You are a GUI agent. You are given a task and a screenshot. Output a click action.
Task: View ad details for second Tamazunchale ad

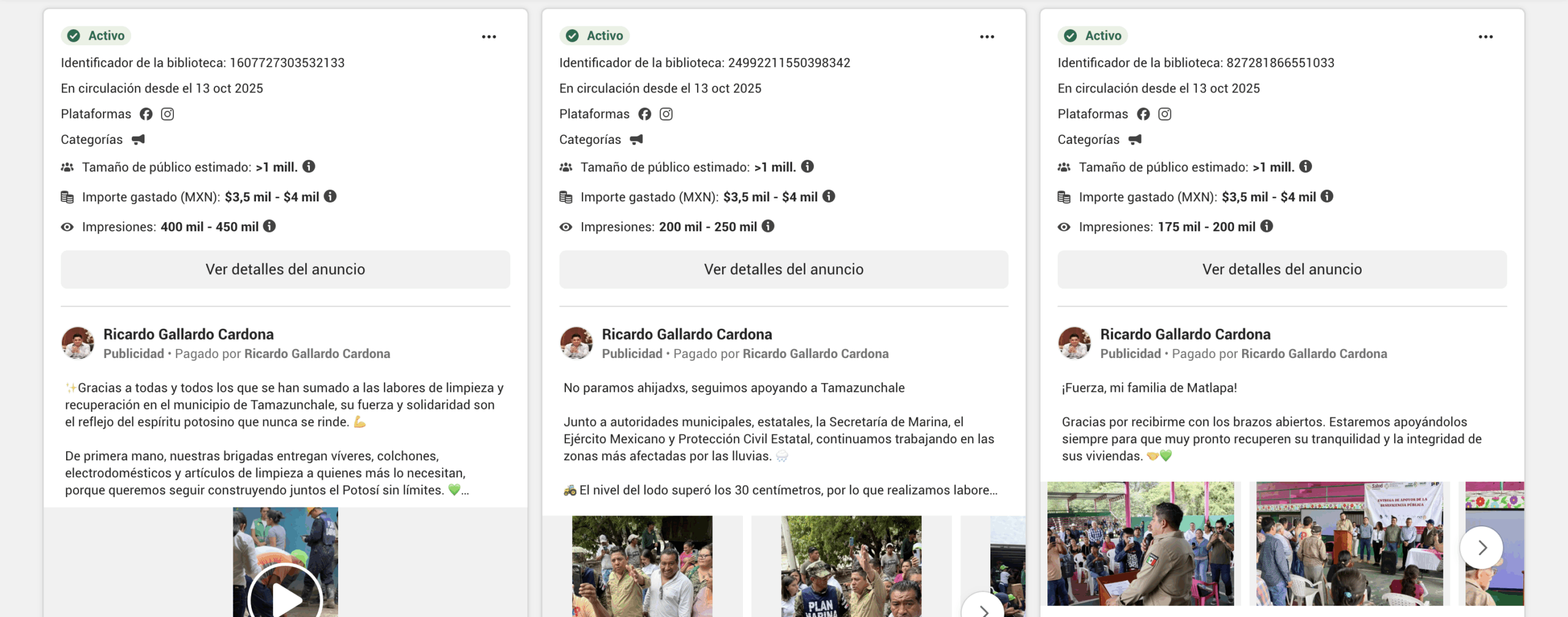pos(783,269)
